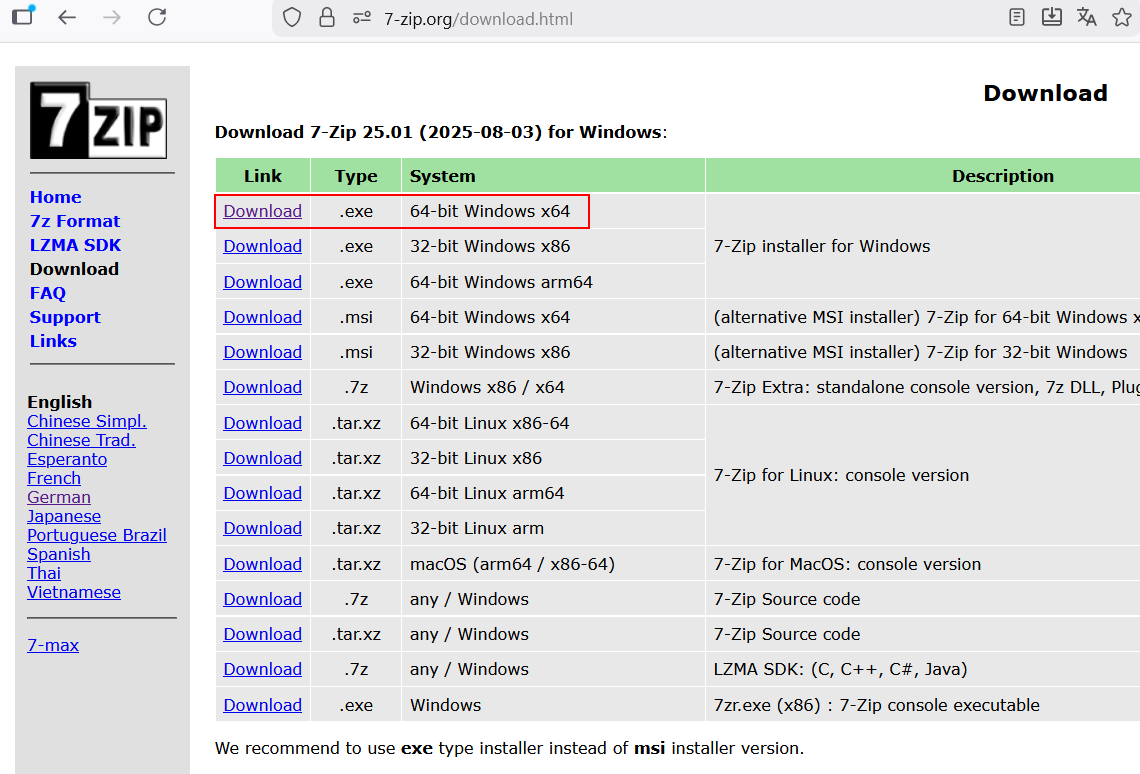The height and width of the screenshot is (774, 1140).
Task: Open the Home page in the sidebar
Action: coord(55,197)
